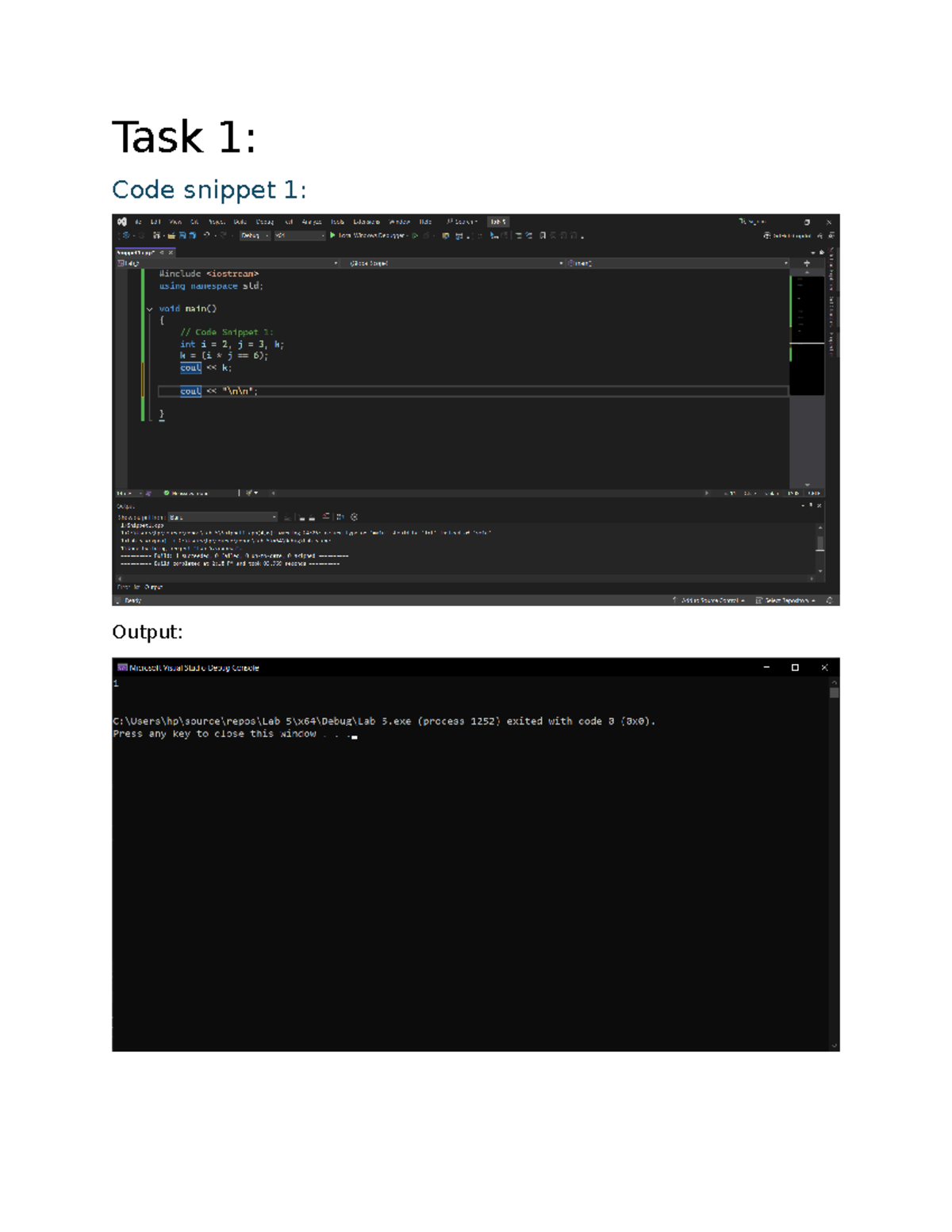The width and height of the screenshot is (952, 1232).
Task: Switch to the Output tab at the bottom
Action: tap(153, 587)
